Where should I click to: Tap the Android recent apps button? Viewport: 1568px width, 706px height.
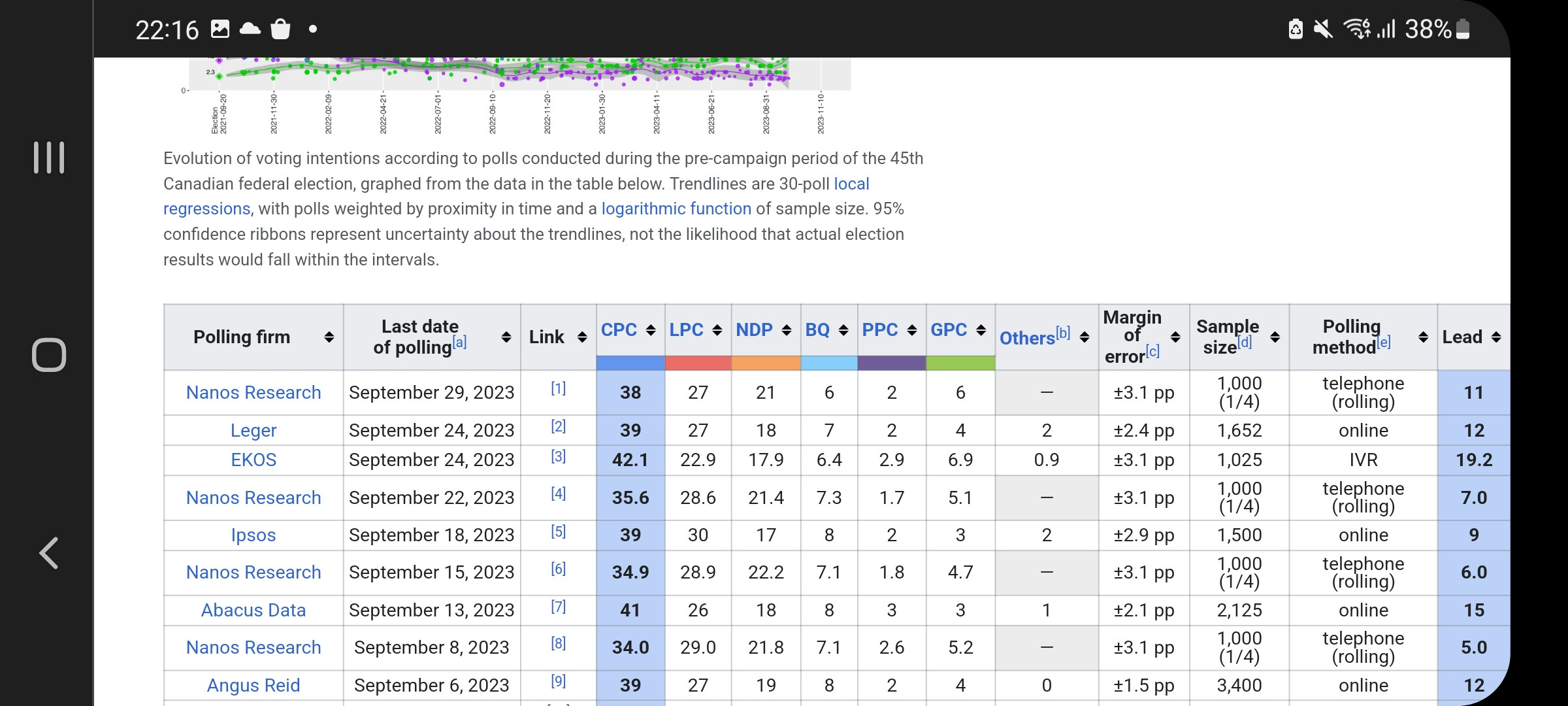49,158
